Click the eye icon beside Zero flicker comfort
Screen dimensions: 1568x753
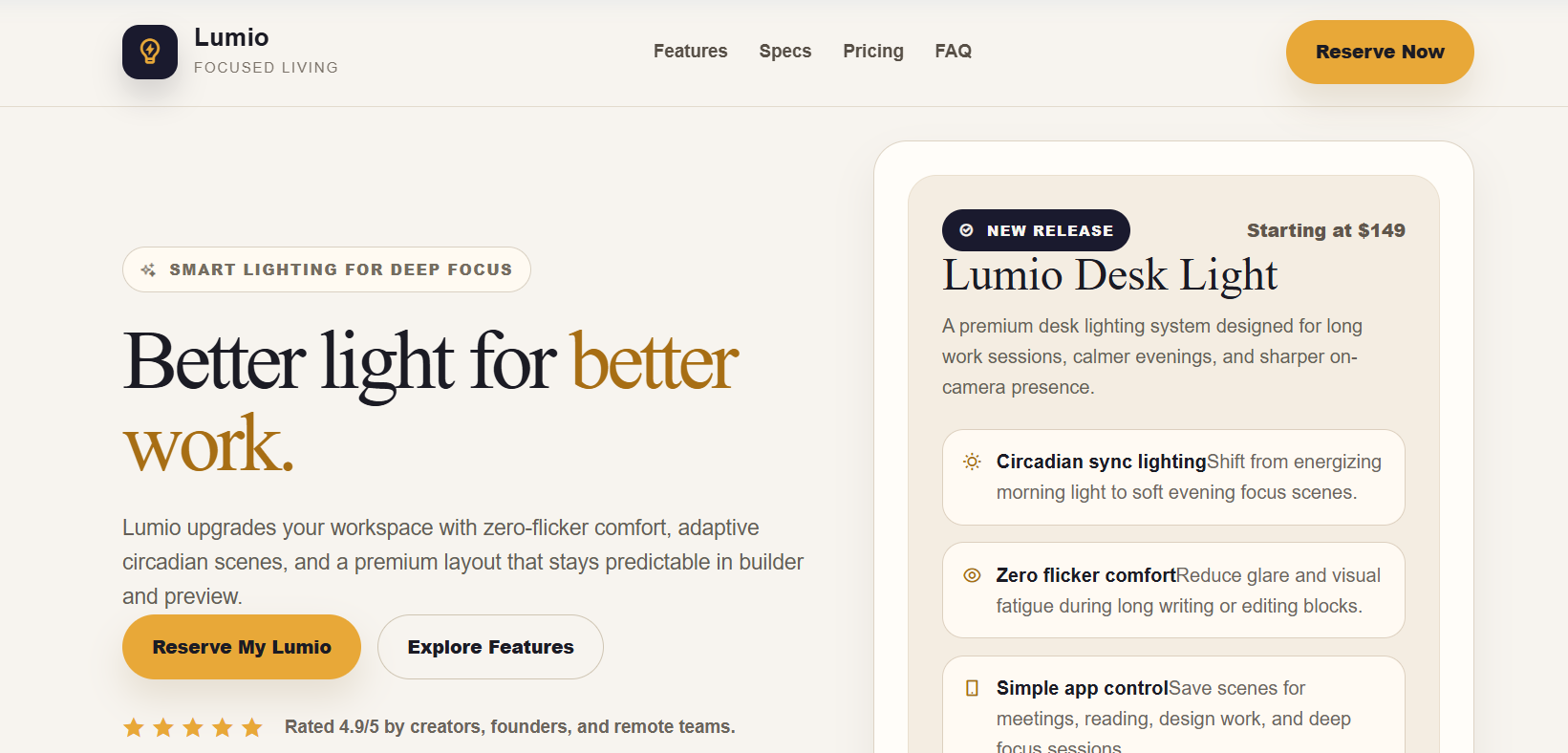(x=972, y=575)
